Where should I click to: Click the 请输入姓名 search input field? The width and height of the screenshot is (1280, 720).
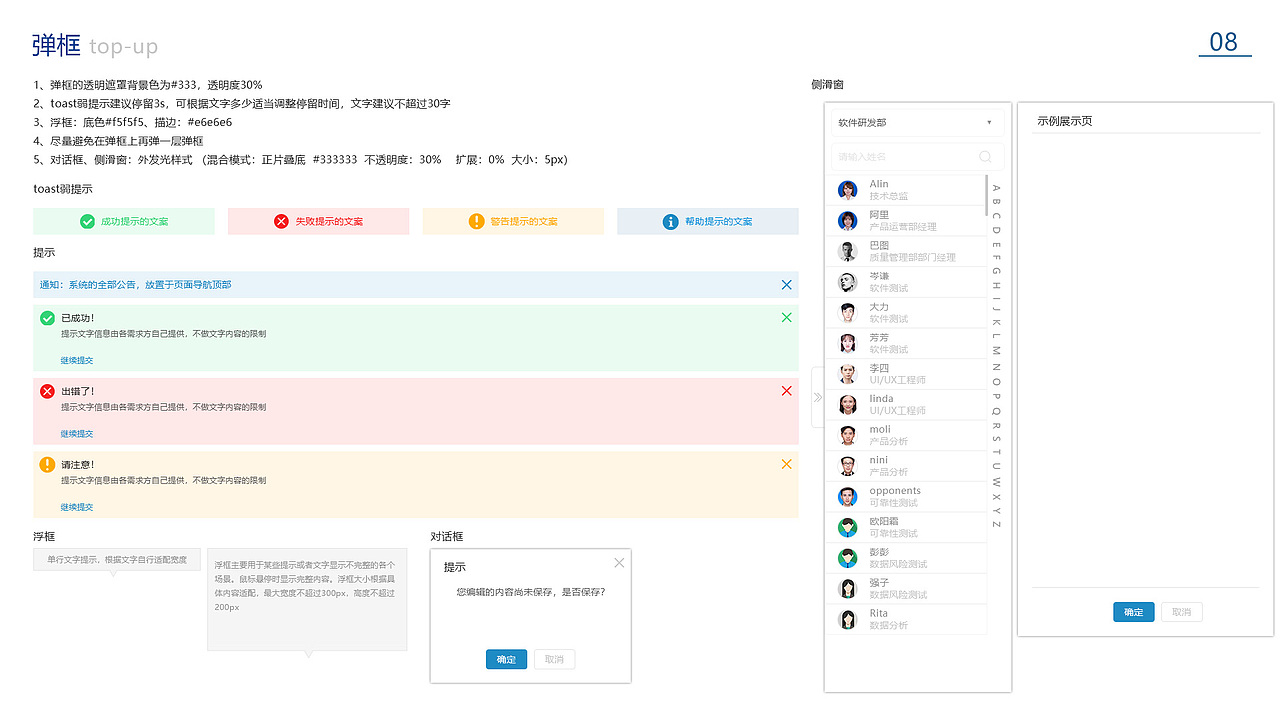(917, 157)
